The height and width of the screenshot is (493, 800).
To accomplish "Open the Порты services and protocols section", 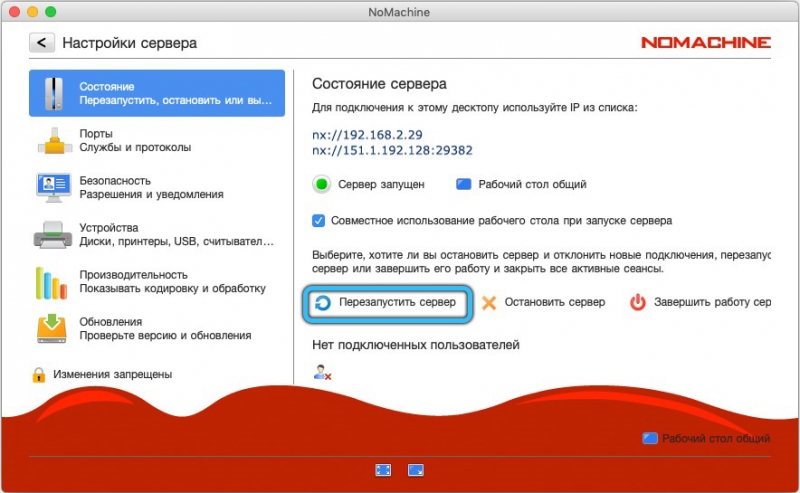I will coord(157,140).
